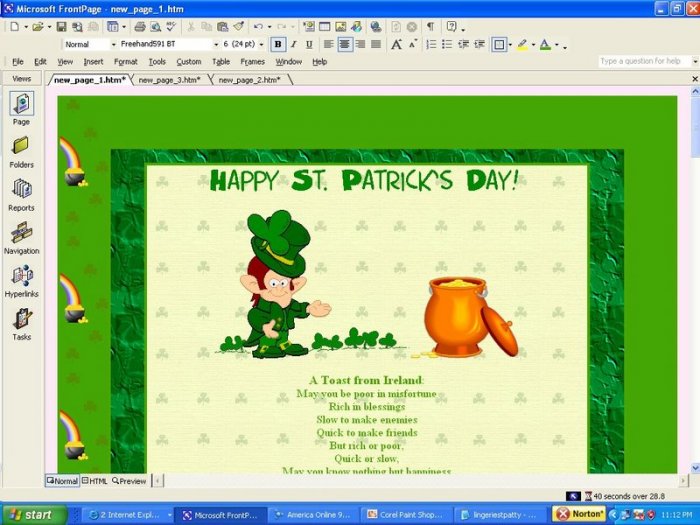Image resolution: width=700 pixels, height=525 pixels.
Task: Toggle numbered list
Action: pos(431,44)
